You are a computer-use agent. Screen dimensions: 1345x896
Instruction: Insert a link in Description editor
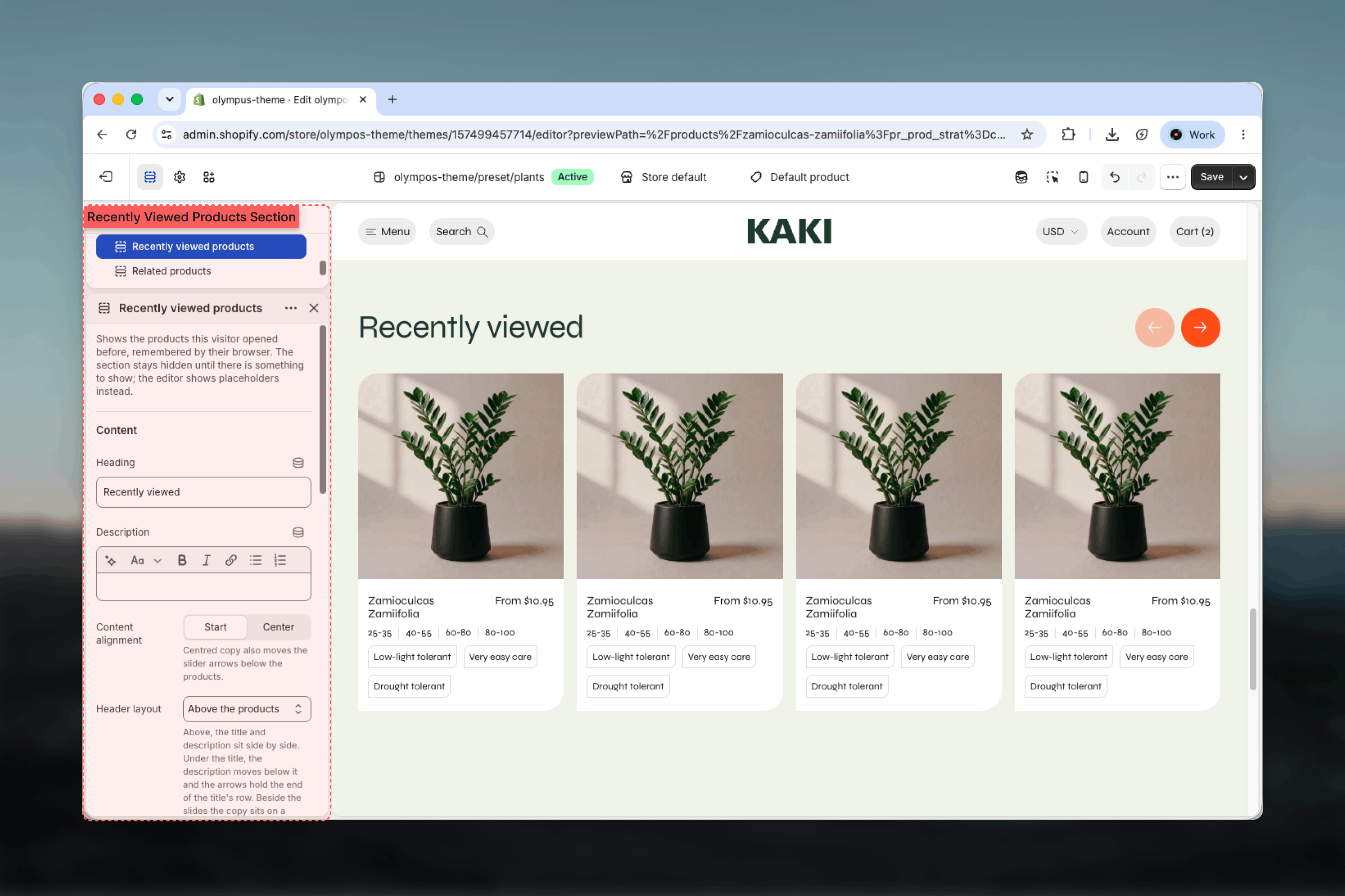(231, 561)
